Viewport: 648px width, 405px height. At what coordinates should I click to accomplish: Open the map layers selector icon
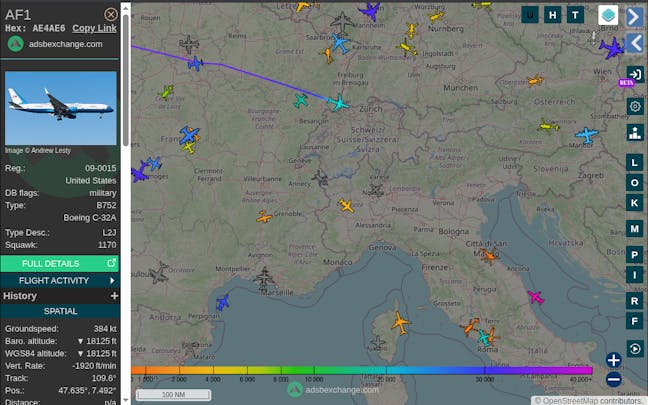coord(607,15)
